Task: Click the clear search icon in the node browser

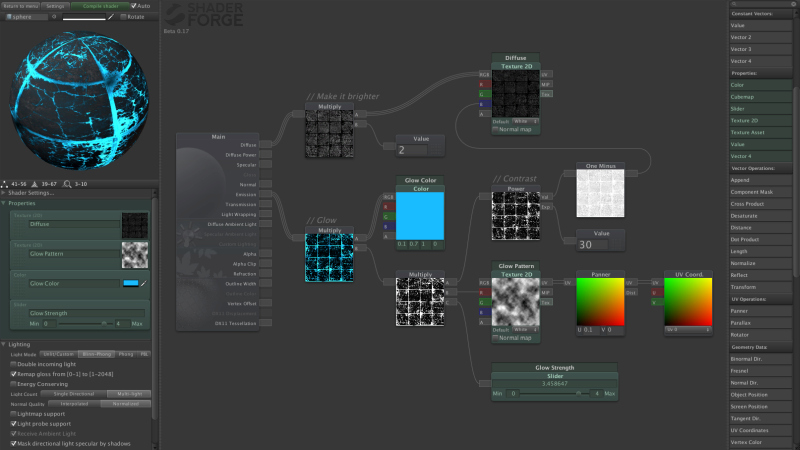Action: pos(793,5)
